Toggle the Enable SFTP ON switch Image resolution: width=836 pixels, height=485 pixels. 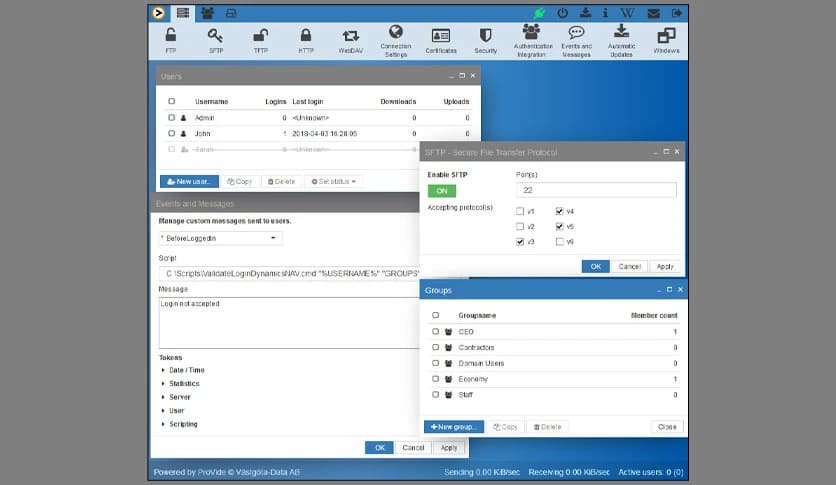[x=441, y=191]
